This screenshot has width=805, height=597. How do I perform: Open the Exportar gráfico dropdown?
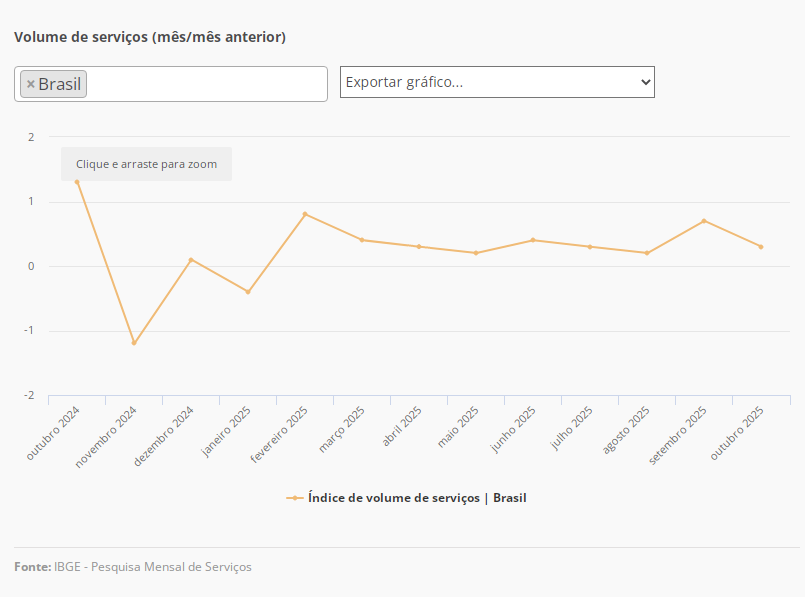[497, 82]
